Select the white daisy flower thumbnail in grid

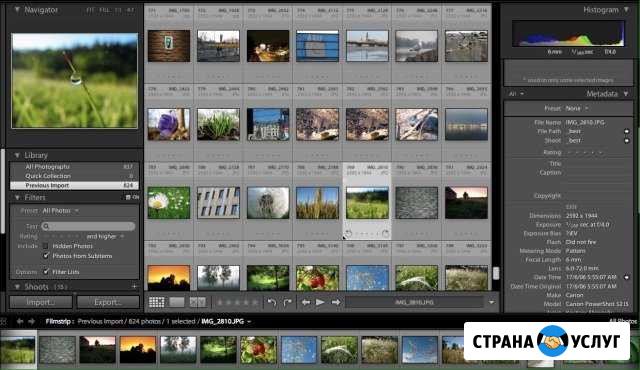click(169, 203)
